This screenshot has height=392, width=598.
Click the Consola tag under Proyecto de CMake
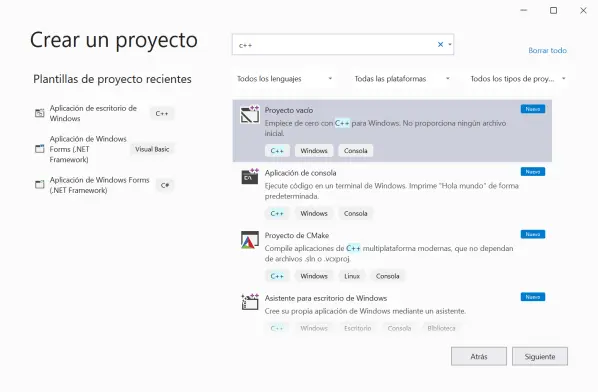pyautogui.click(x=387, y=276)
